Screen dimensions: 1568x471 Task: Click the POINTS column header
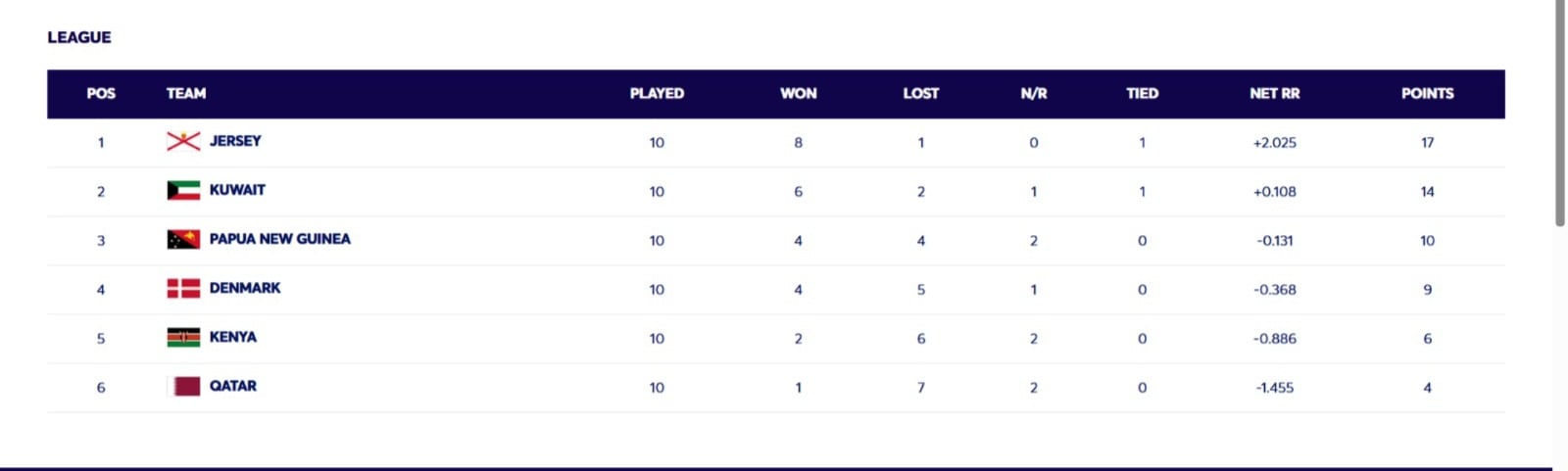pyautogui.click(x=1427, y=93)
